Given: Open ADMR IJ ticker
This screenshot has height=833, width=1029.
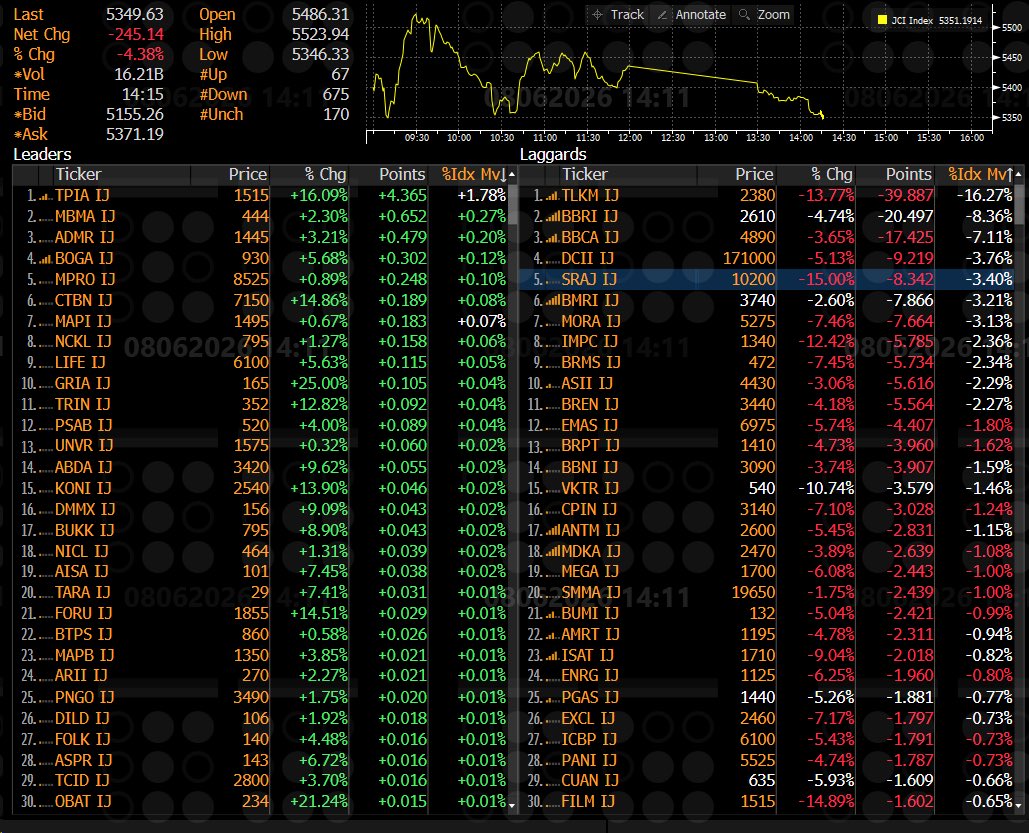Looking at the screenshot, I should [84, 238].
